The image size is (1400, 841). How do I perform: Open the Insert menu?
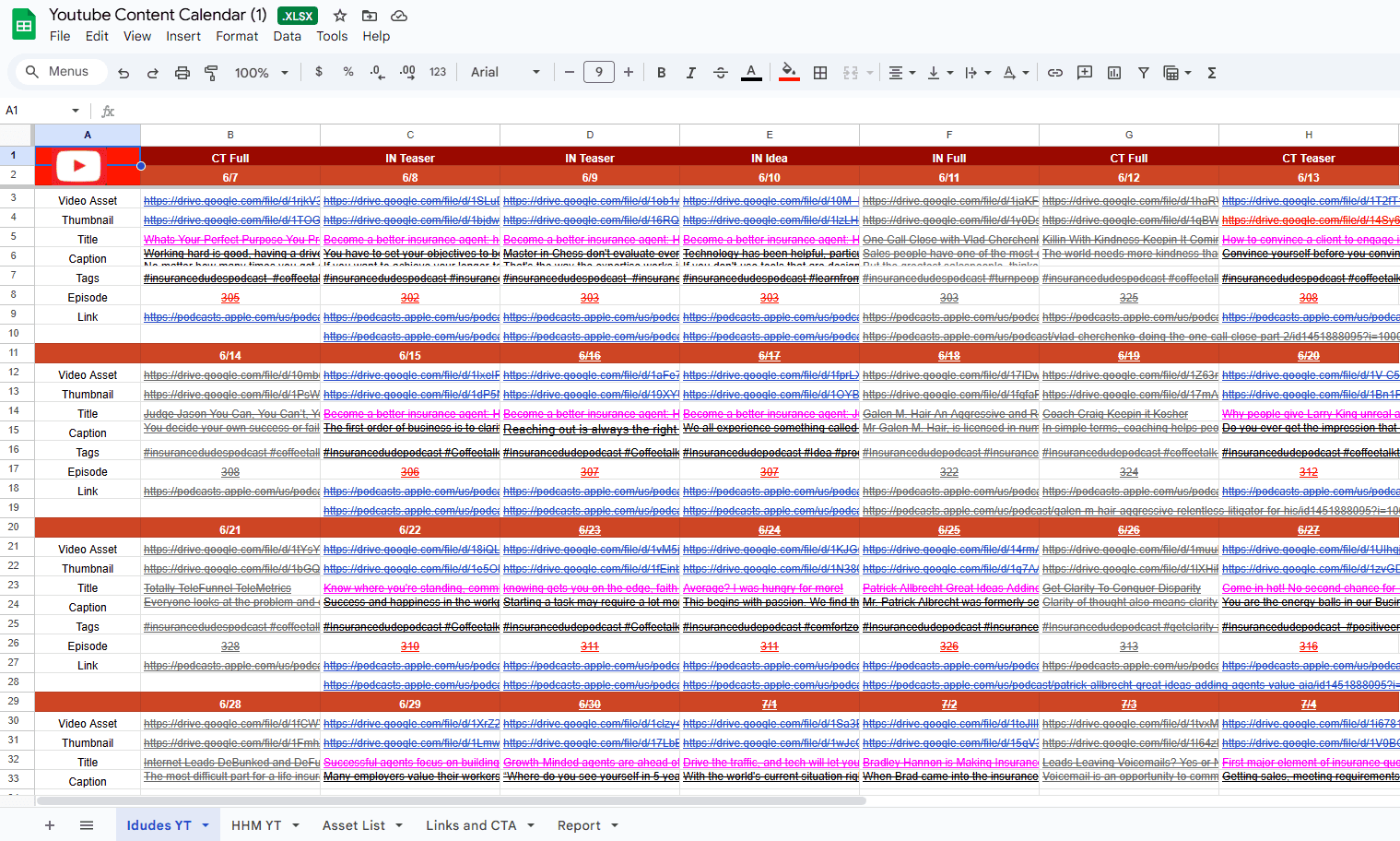pyautogui.click(x=183, y=36)
